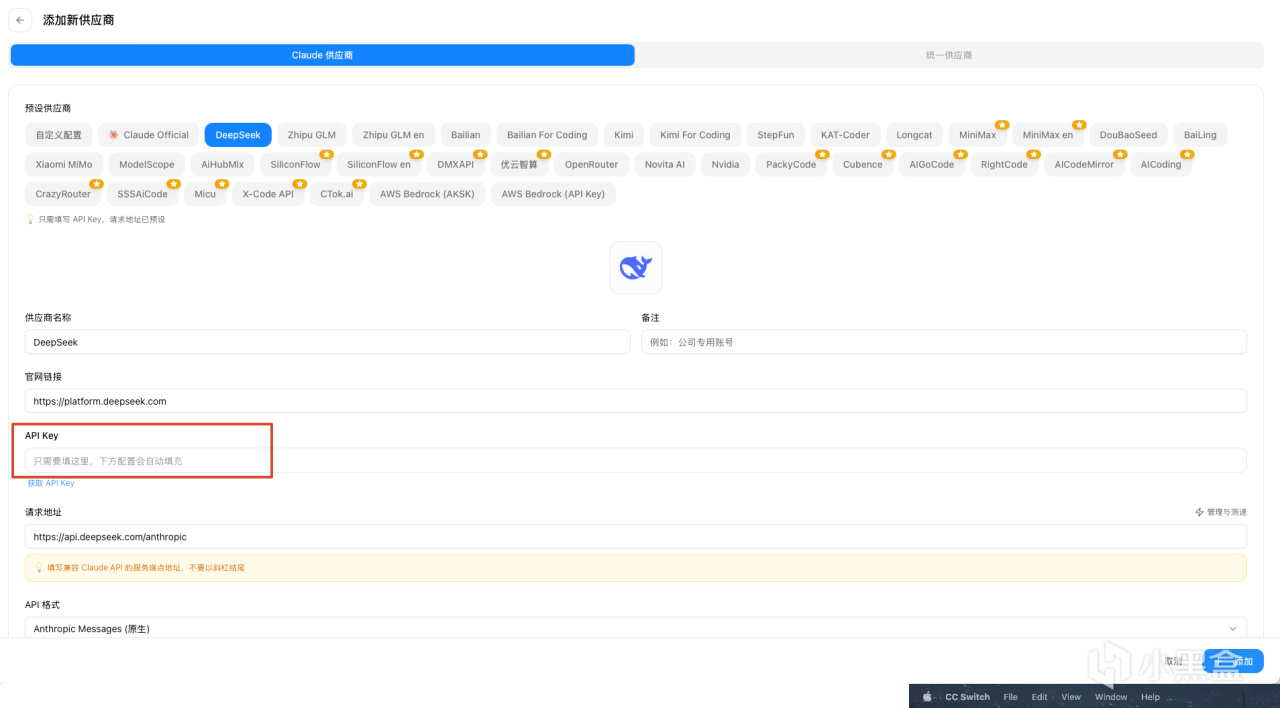Screen dimensions: 1280x708
Task: Open the View menu
Action: (1071, 697)
